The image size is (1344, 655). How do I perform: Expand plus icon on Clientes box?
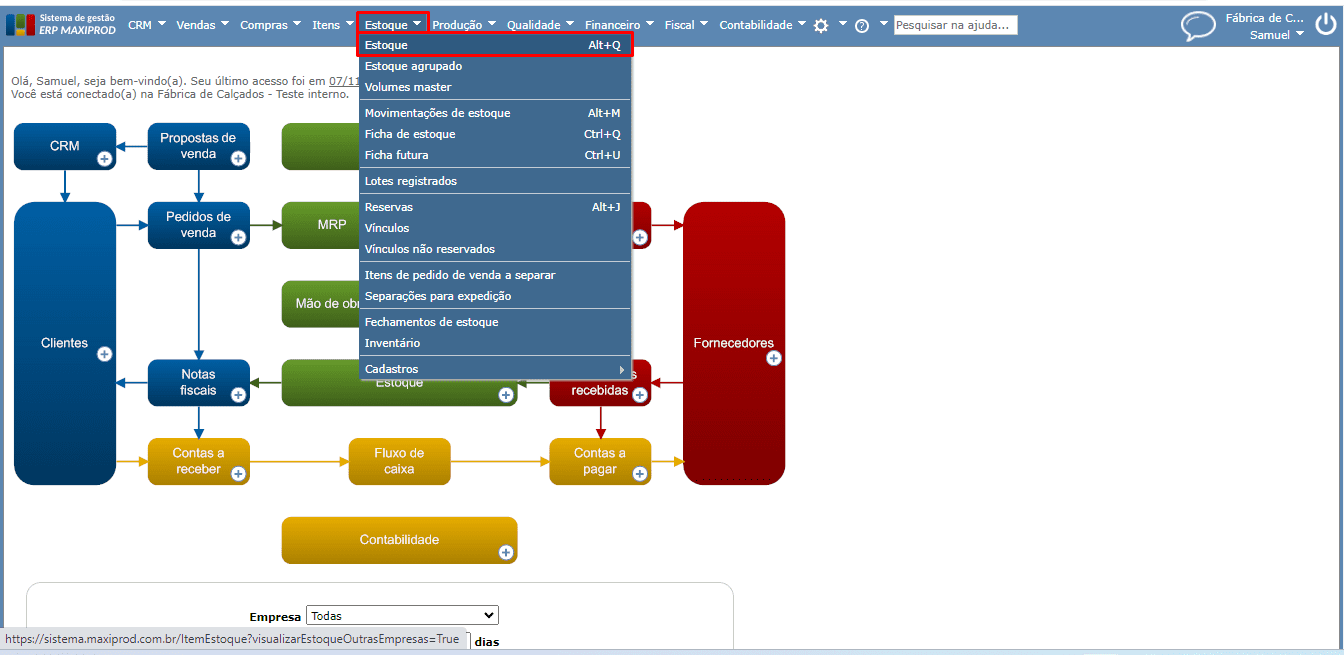pyautogui.click(x=104, y=354)
